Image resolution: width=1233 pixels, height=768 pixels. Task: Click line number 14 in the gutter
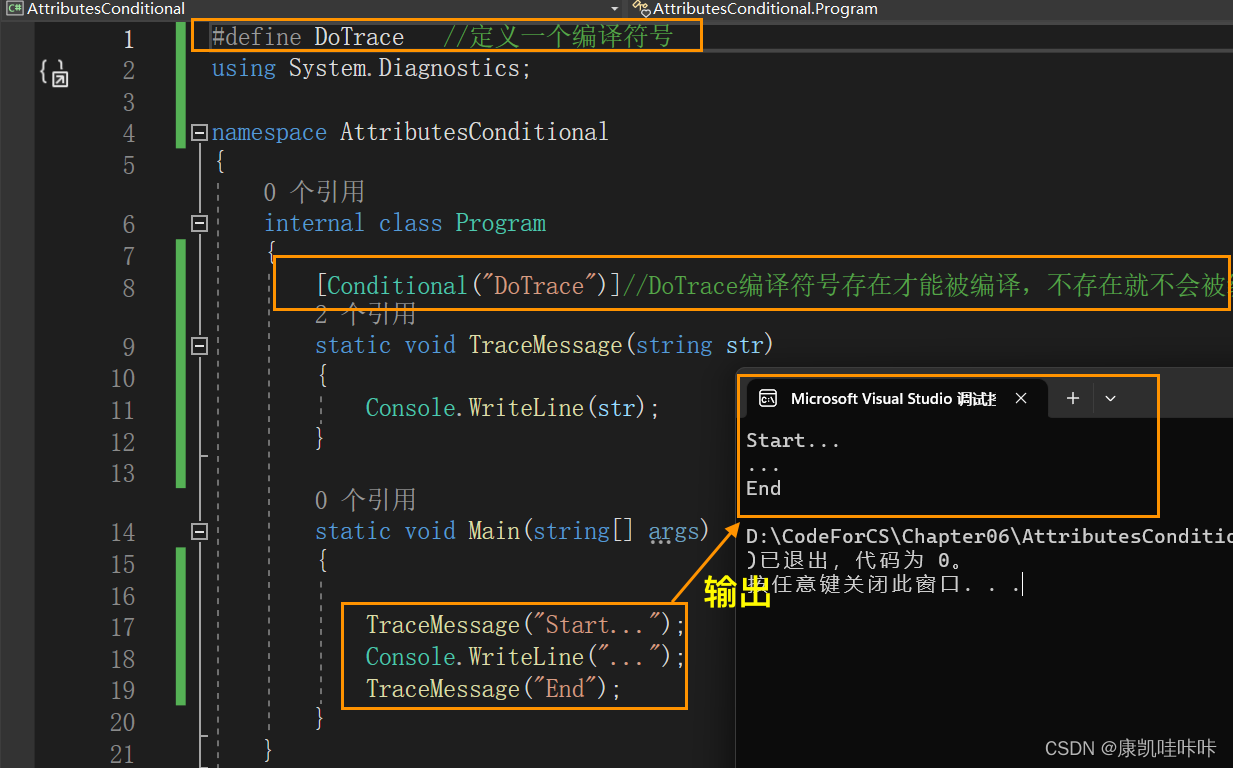(122, 532)
